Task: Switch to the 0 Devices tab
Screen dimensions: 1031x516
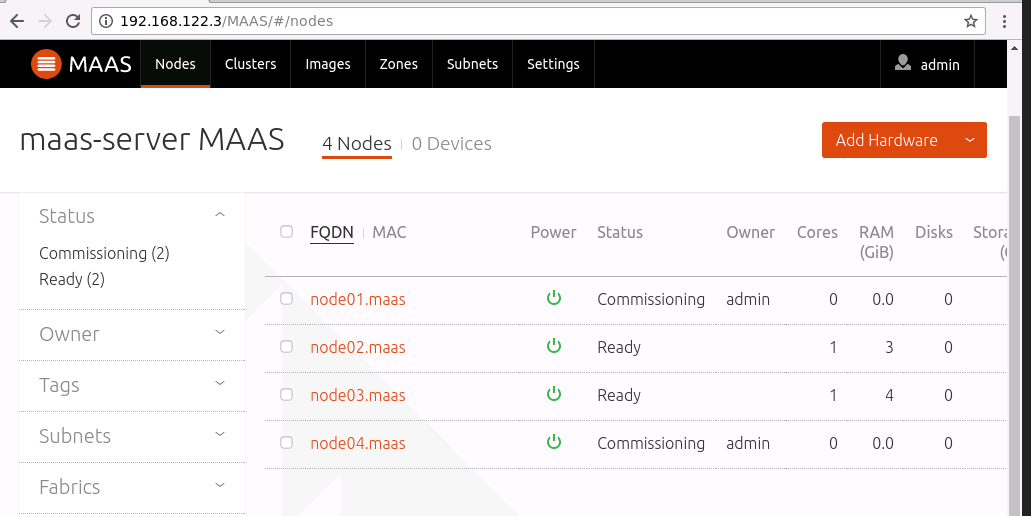Action: 452,144
